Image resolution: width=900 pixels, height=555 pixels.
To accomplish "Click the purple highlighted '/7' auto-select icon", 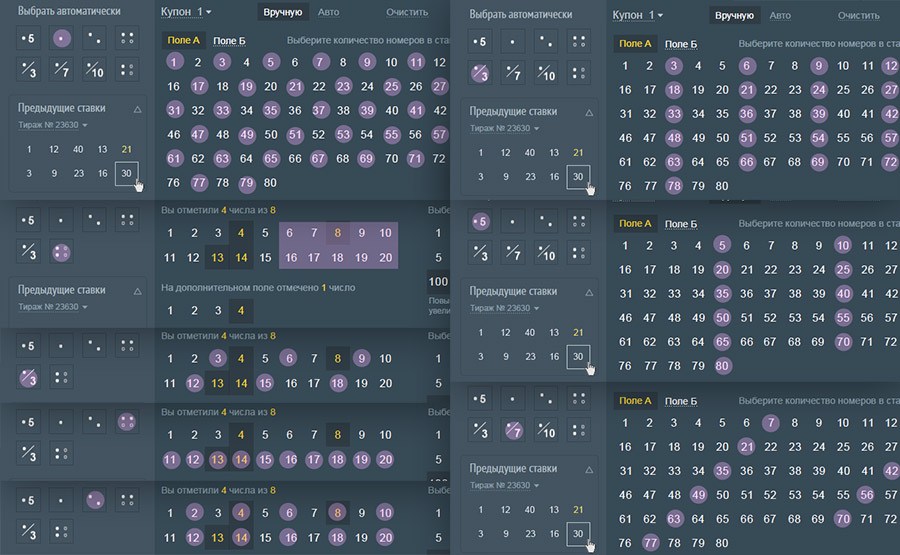I will tap(512, 430).
